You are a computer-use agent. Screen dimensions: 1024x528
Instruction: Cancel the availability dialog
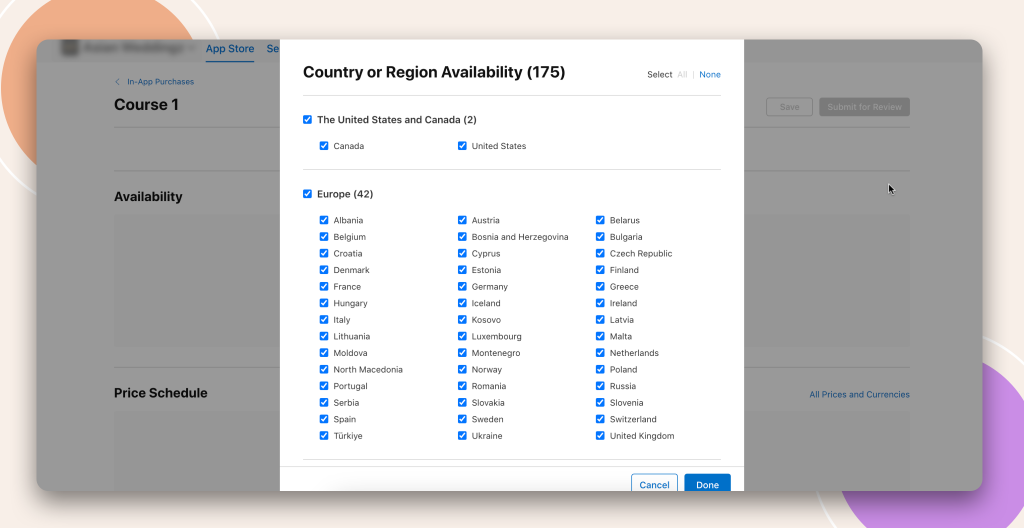tap(654, 484)
